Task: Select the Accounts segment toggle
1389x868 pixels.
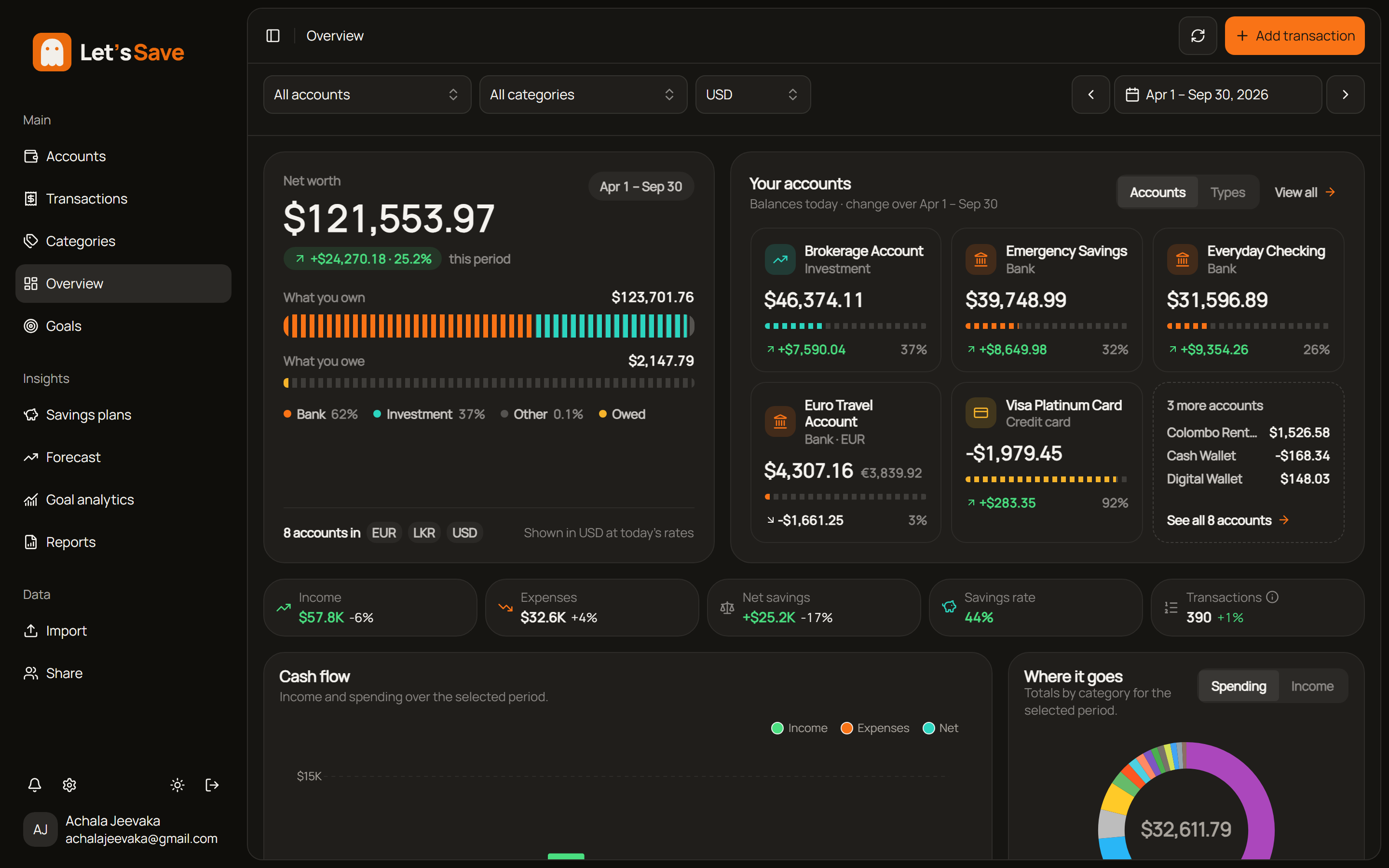Action: click(1157, 192)
